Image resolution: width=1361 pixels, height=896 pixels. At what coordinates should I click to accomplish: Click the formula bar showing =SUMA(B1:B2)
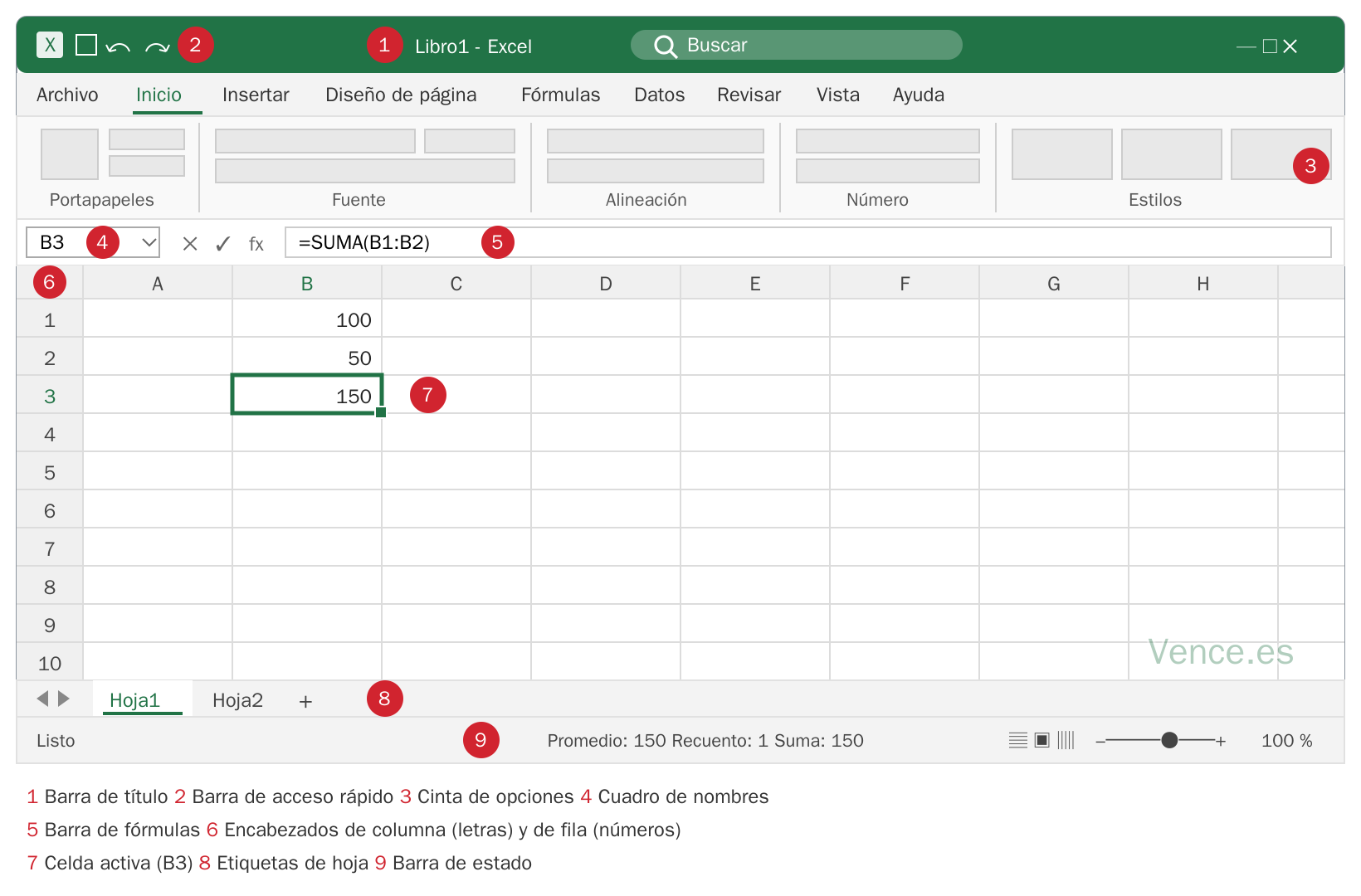click(x=807, y=242)
